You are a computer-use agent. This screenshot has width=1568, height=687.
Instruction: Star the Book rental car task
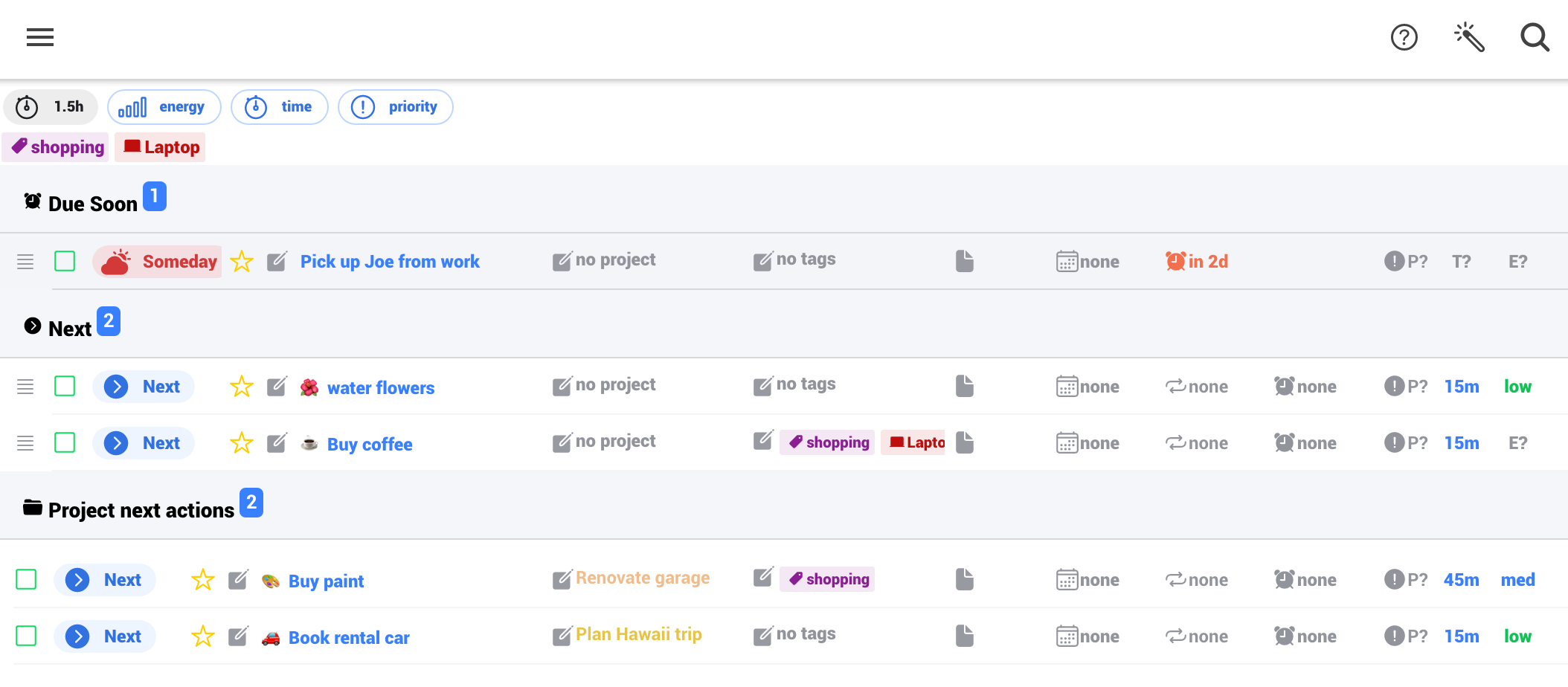pos(202,636)
